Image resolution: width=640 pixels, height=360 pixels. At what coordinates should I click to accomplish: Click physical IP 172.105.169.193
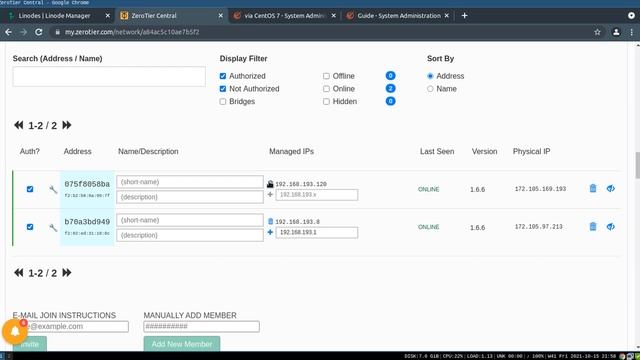click(x=540, y=189)
